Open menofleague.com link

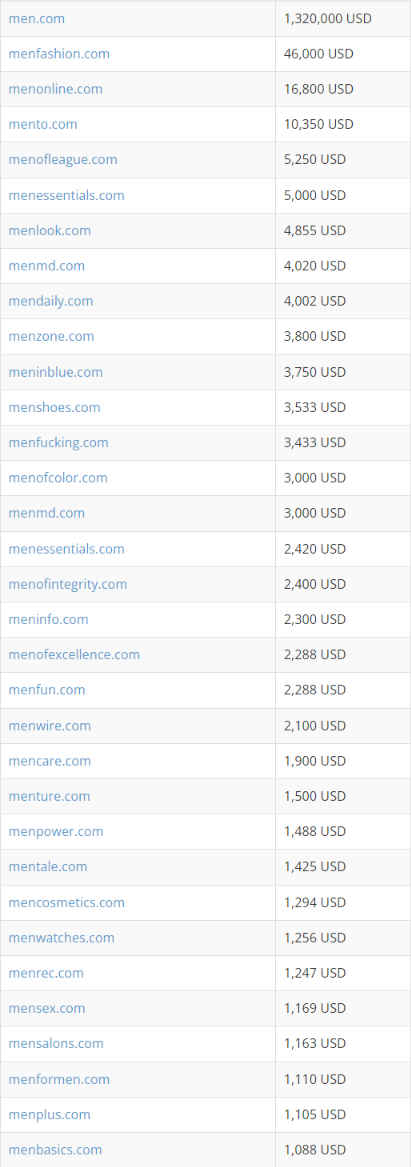pyautogui.click(x=63, y=159)
